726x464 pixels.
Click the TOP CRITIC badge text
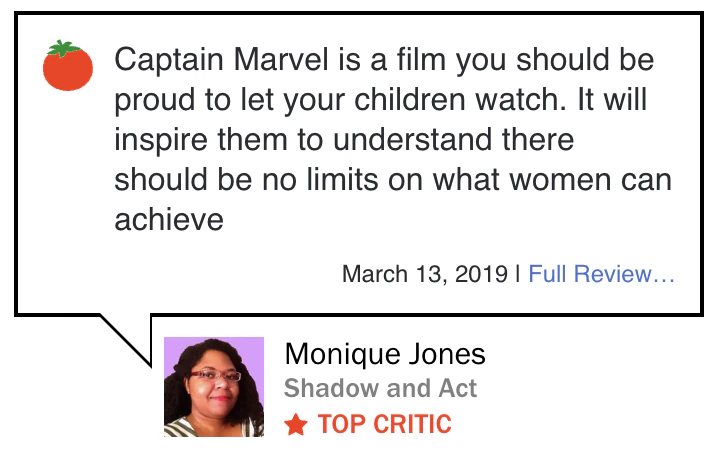(x=385, y=425)
